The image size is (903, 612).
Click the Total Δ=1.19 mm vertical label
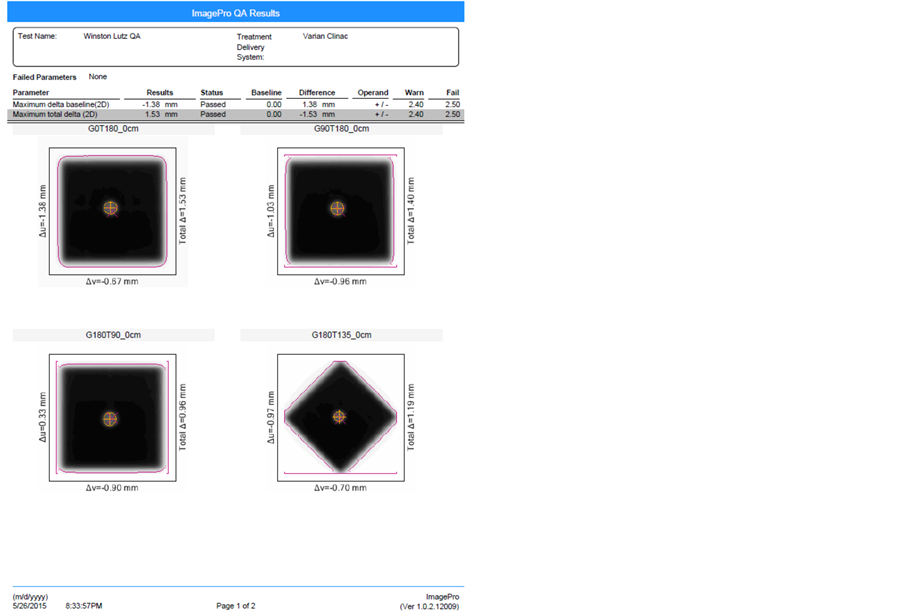click(x=411, y=417)
